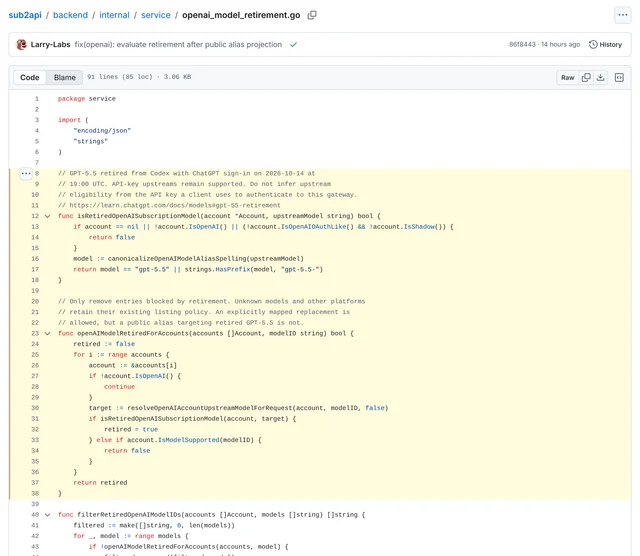640x556 pixels.
Task: Click canonicalizeOpenAIModelAliasSpelling call on line 16
Action: [x=177, y=259]
